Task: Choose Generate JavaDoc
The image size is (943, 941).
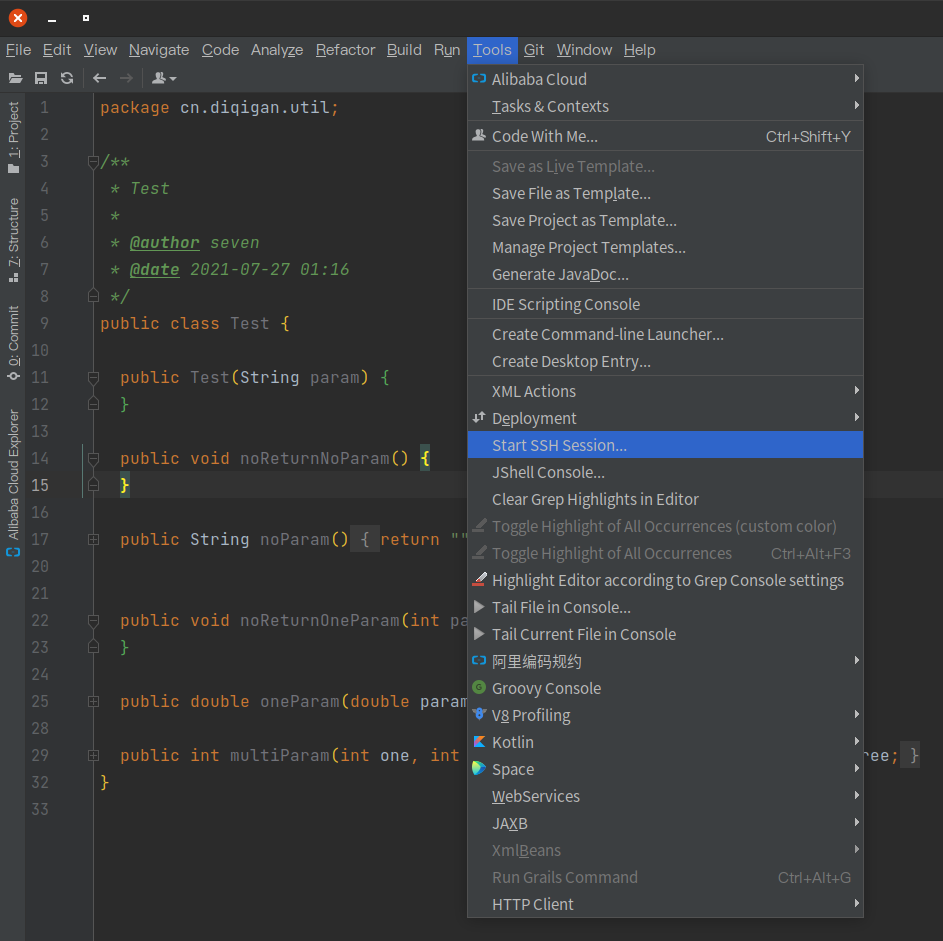Action: [665, 275]
